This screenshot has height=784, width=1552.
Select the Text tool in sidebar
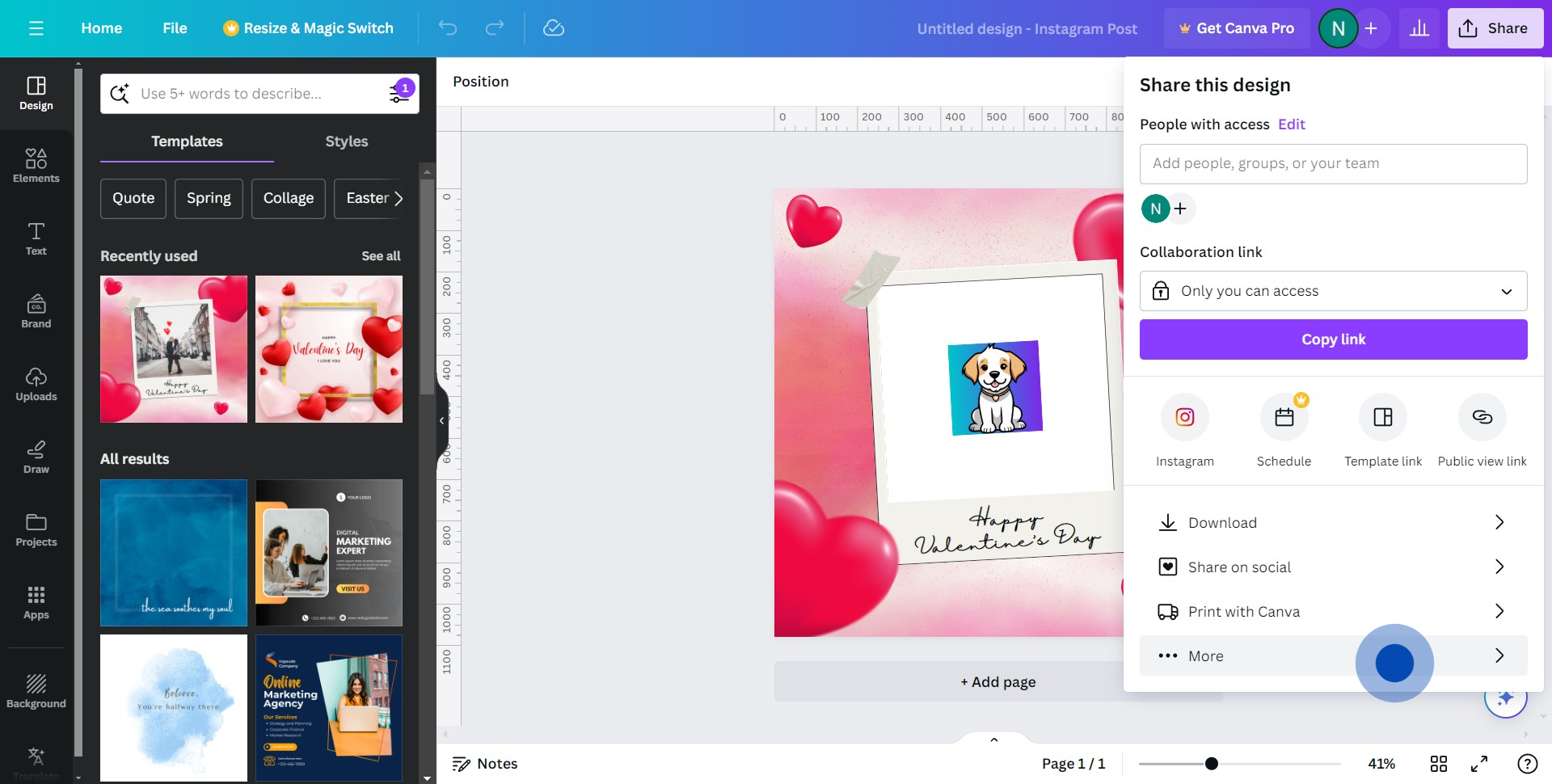click(36, 238)
